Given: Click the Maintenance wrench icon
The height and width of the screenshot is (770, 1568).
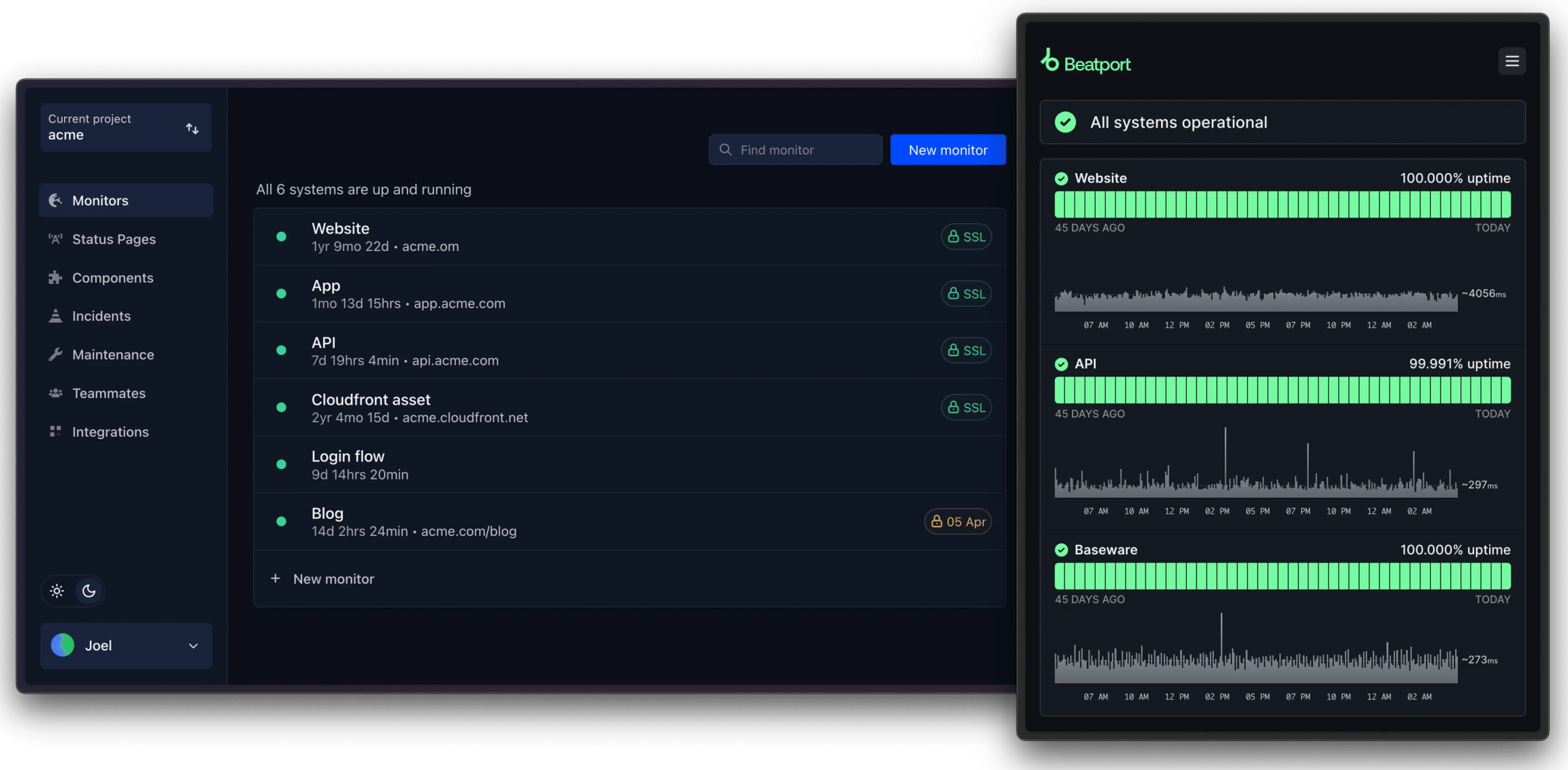Looking at the screenshot, I should tap(55, 354).
